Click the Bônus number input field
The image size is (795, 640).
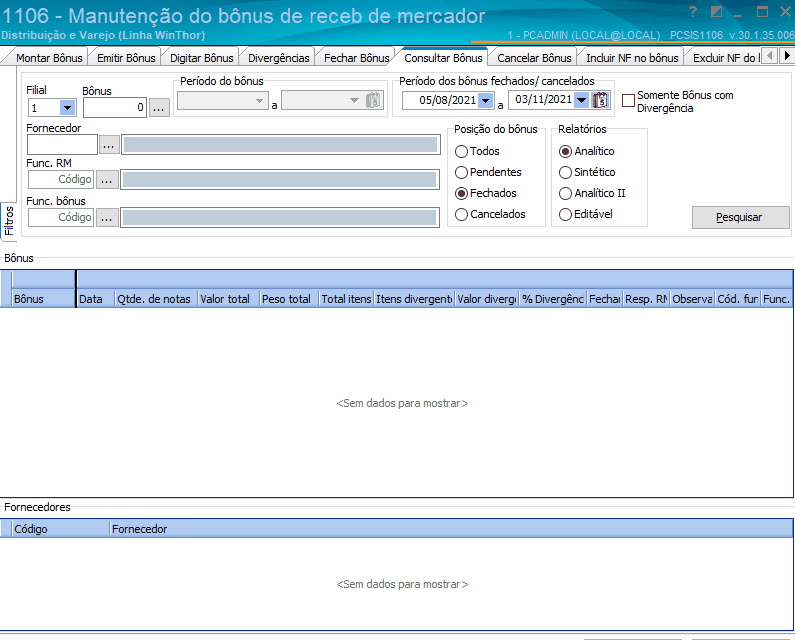[x=115, y=108]
